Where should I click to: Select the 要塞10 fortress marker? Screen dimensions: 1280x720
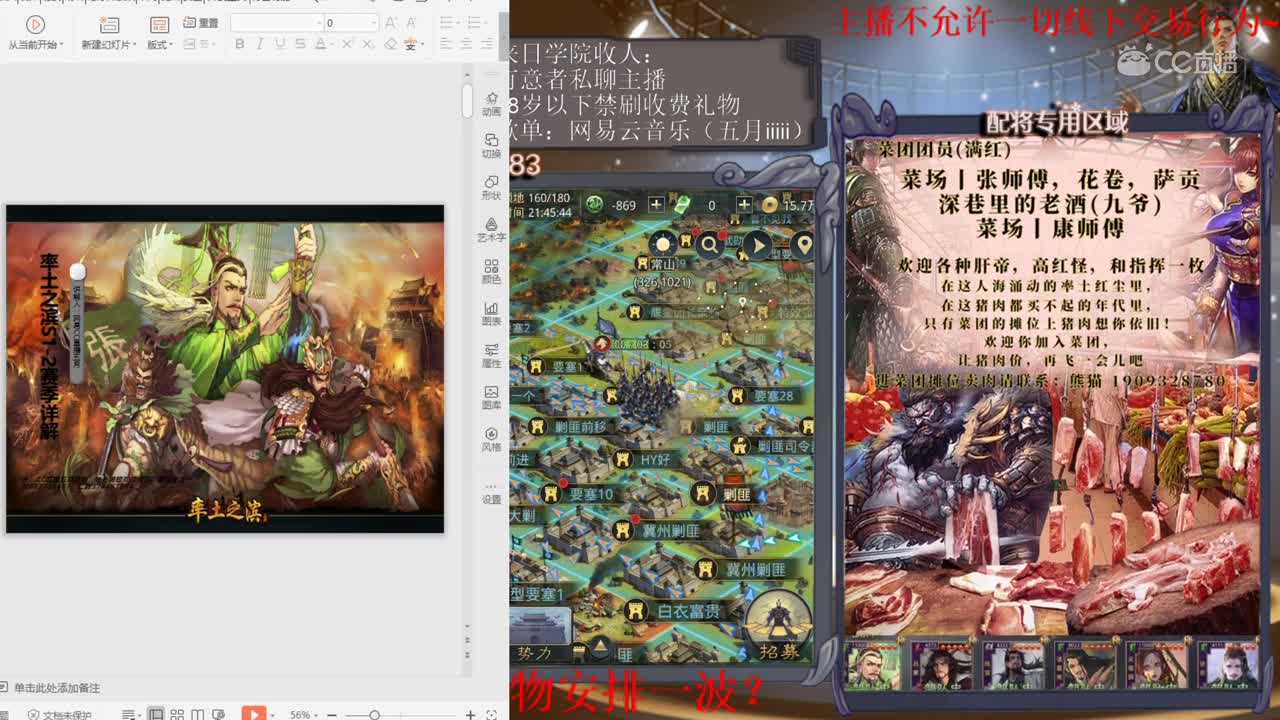(580, 494)
